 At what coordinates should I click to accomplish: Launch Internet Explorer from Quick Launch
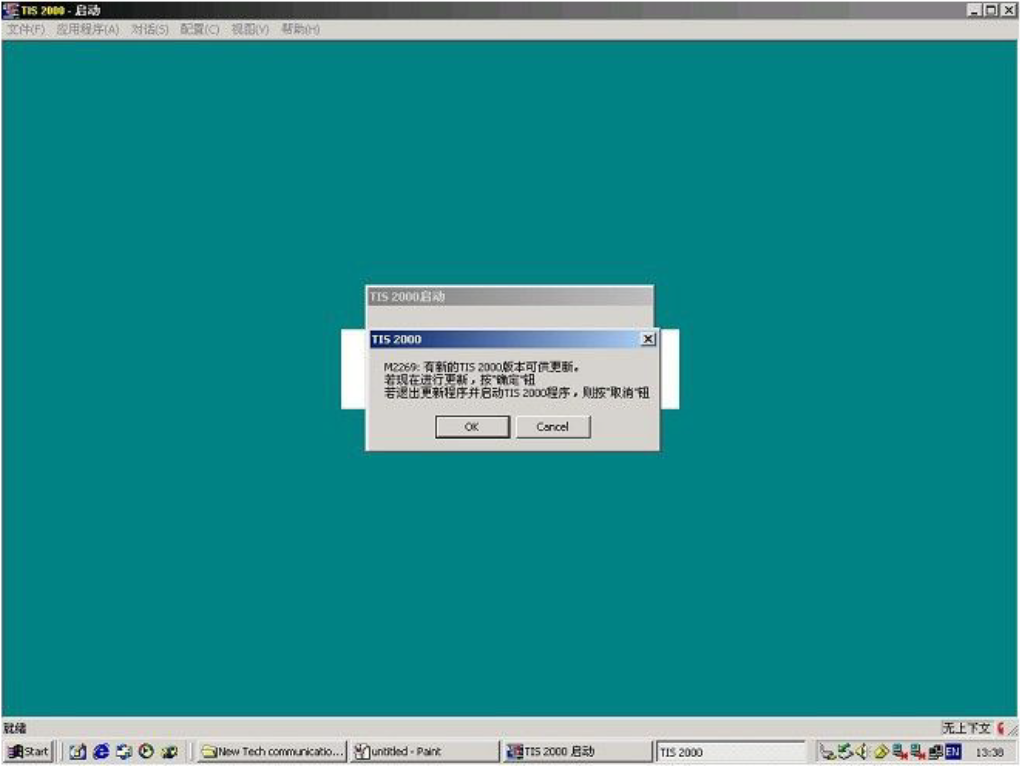click(x=101, y=752)
